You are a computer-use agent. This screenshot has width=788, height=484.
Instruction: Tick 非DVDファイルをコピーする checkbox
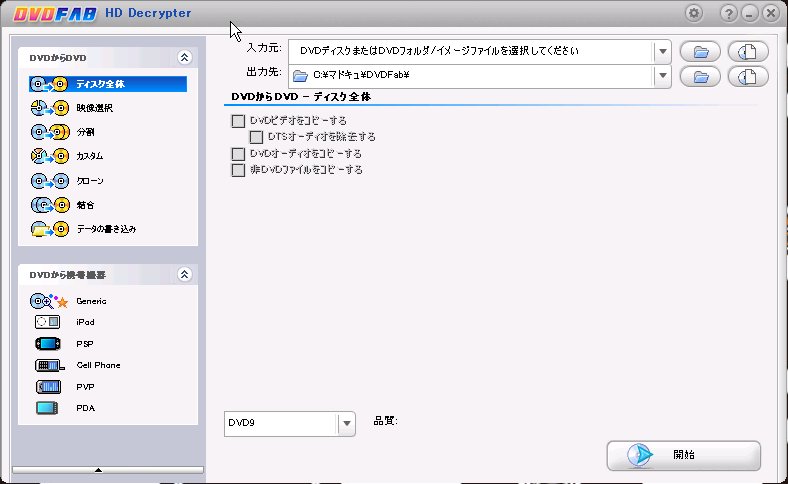point(238,170)
